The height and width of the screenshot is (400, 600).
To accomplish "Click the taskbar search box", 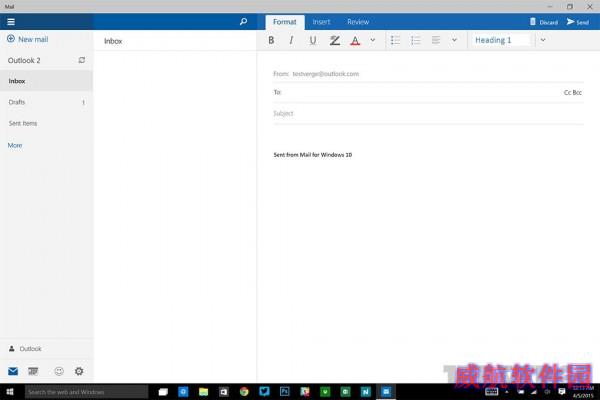I will [86, 392].
